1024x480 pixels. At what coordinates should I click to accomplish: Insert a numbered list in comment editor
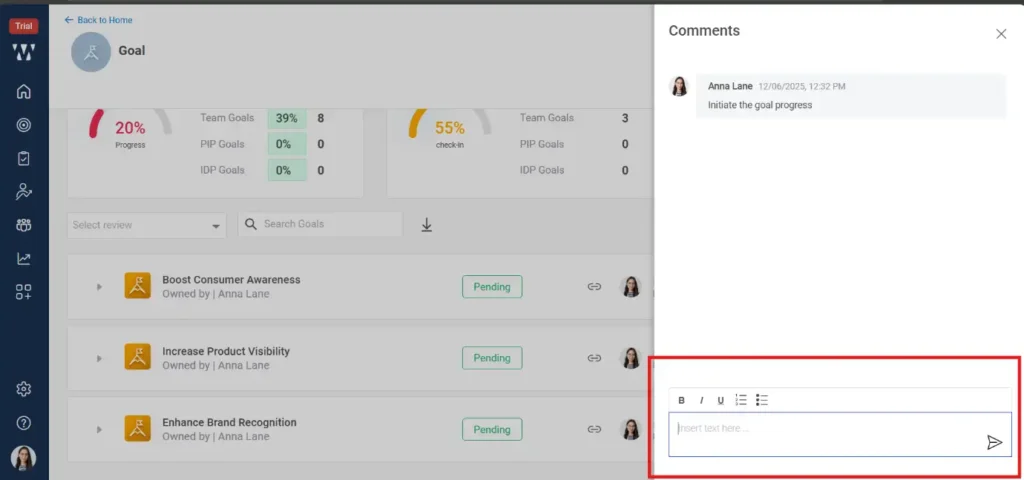[741, 400]
